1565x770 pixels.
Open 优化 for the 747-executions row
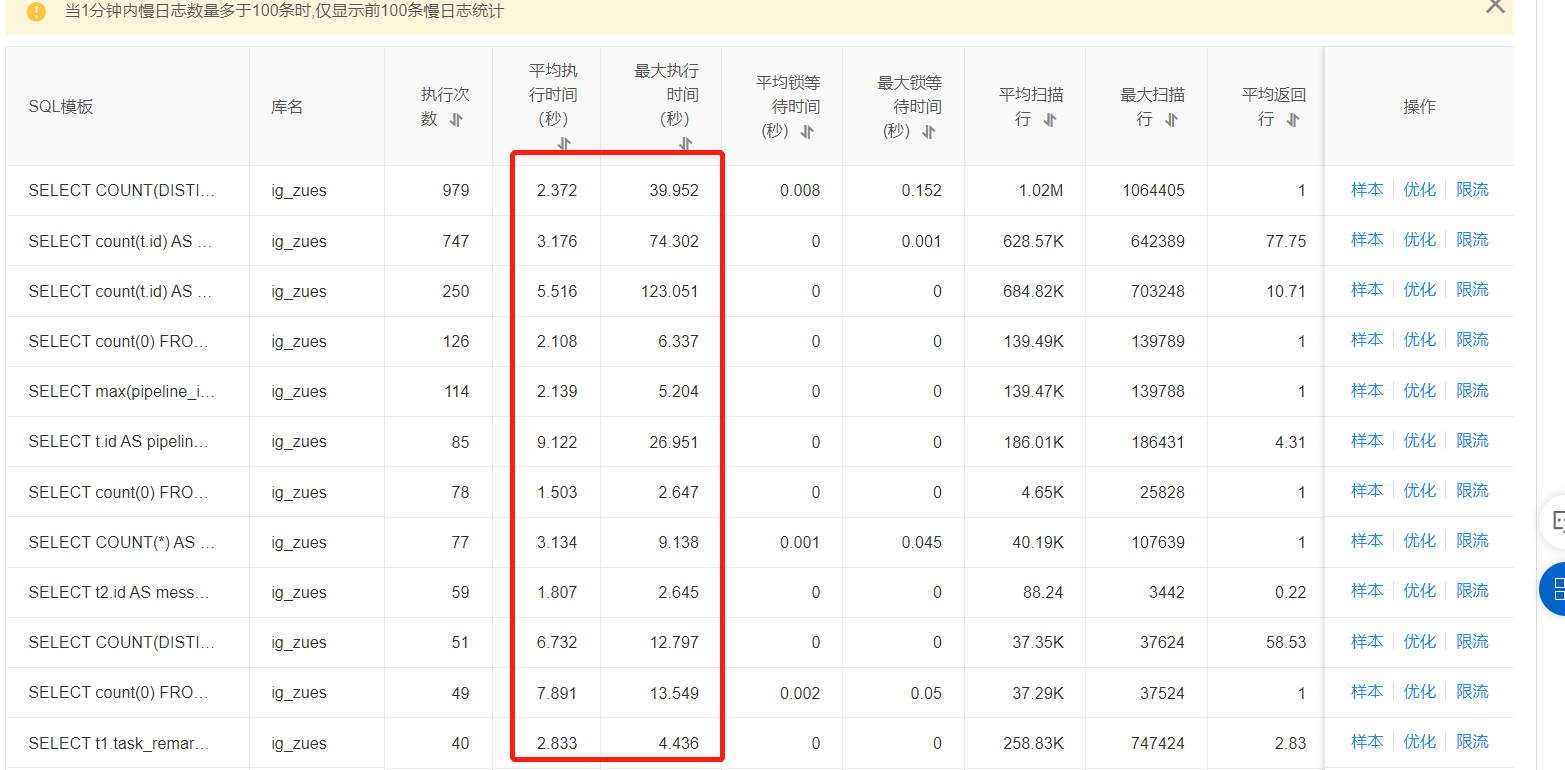click(x=1419, y=240)
